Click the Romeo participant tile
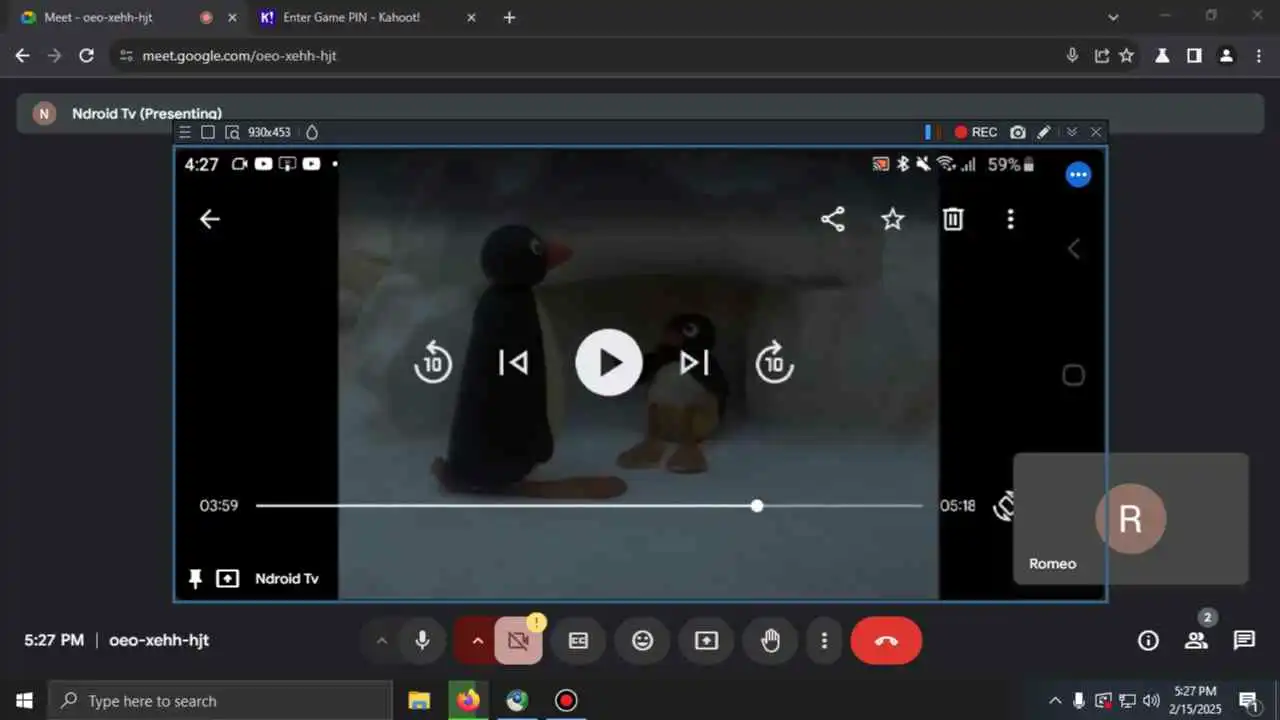The width and height of the screenshot is (1280, 720). [1131, 519]
